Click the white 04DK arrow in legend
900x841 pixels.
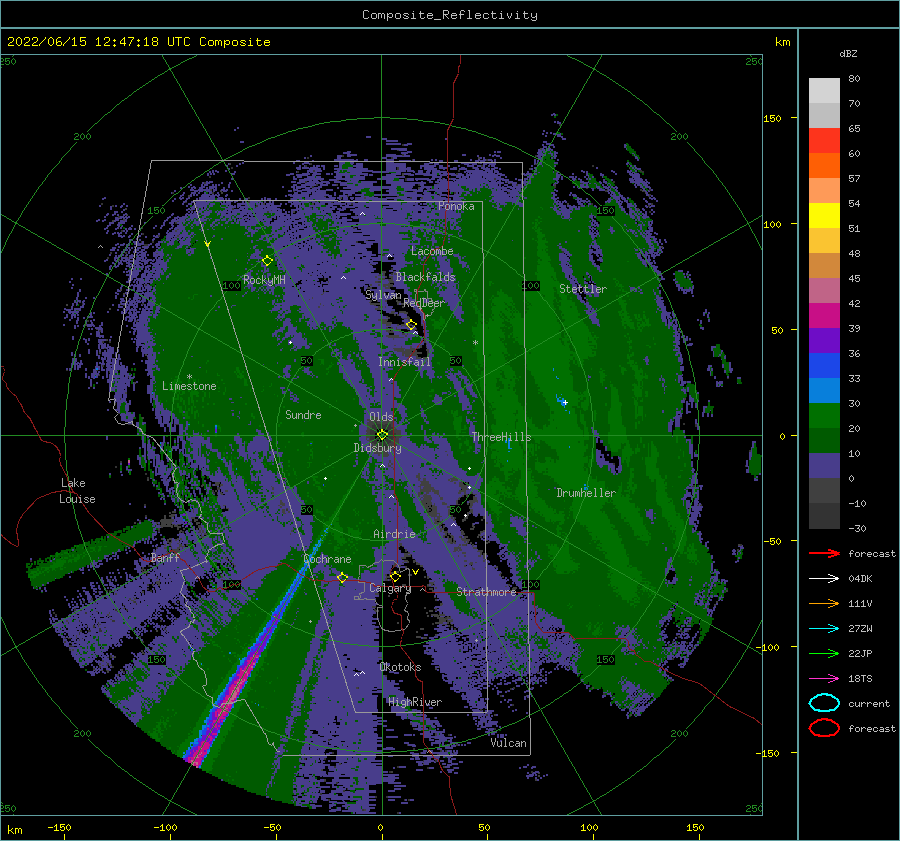[x=824, y=578]
